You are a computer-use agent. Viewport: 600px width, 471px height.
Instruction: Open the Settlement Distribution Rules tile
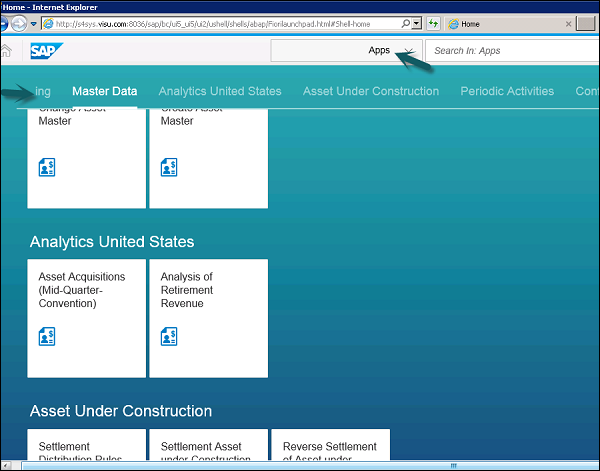point(87,449)
